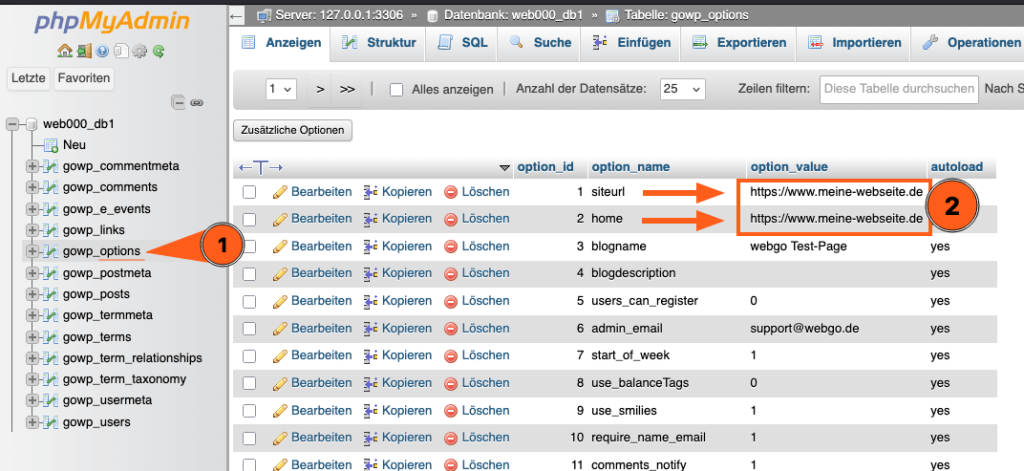
Task: Open the Exportieren tab
Action: 739,42
